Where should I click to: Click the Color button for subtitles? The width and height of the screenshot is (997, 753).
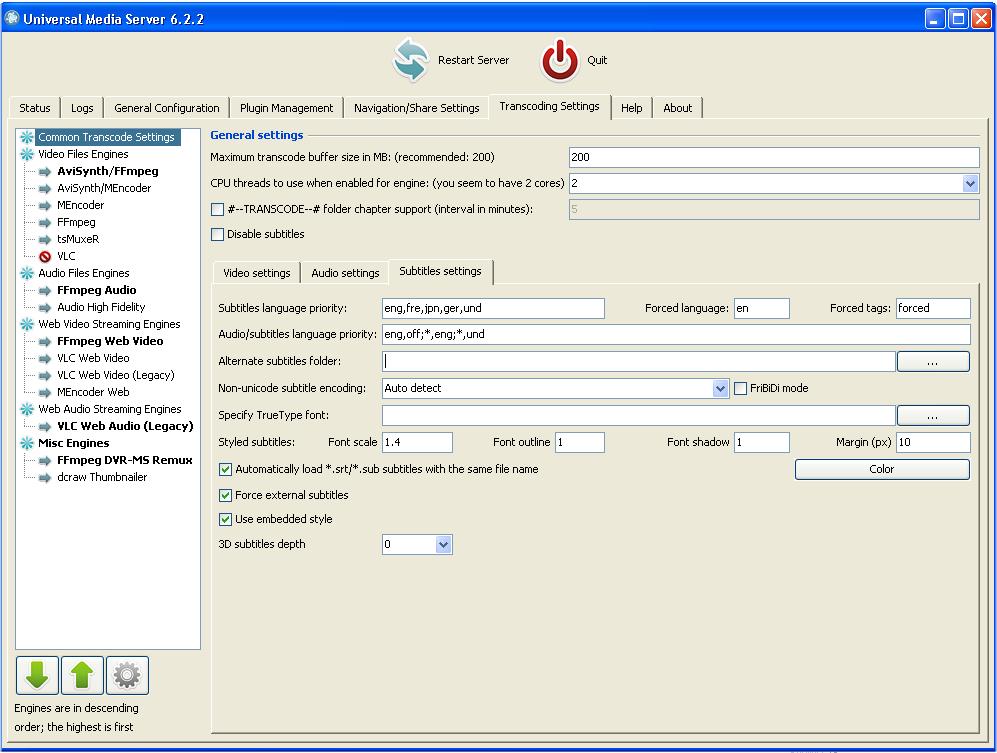pyautogui.click(x=882, y=469)
